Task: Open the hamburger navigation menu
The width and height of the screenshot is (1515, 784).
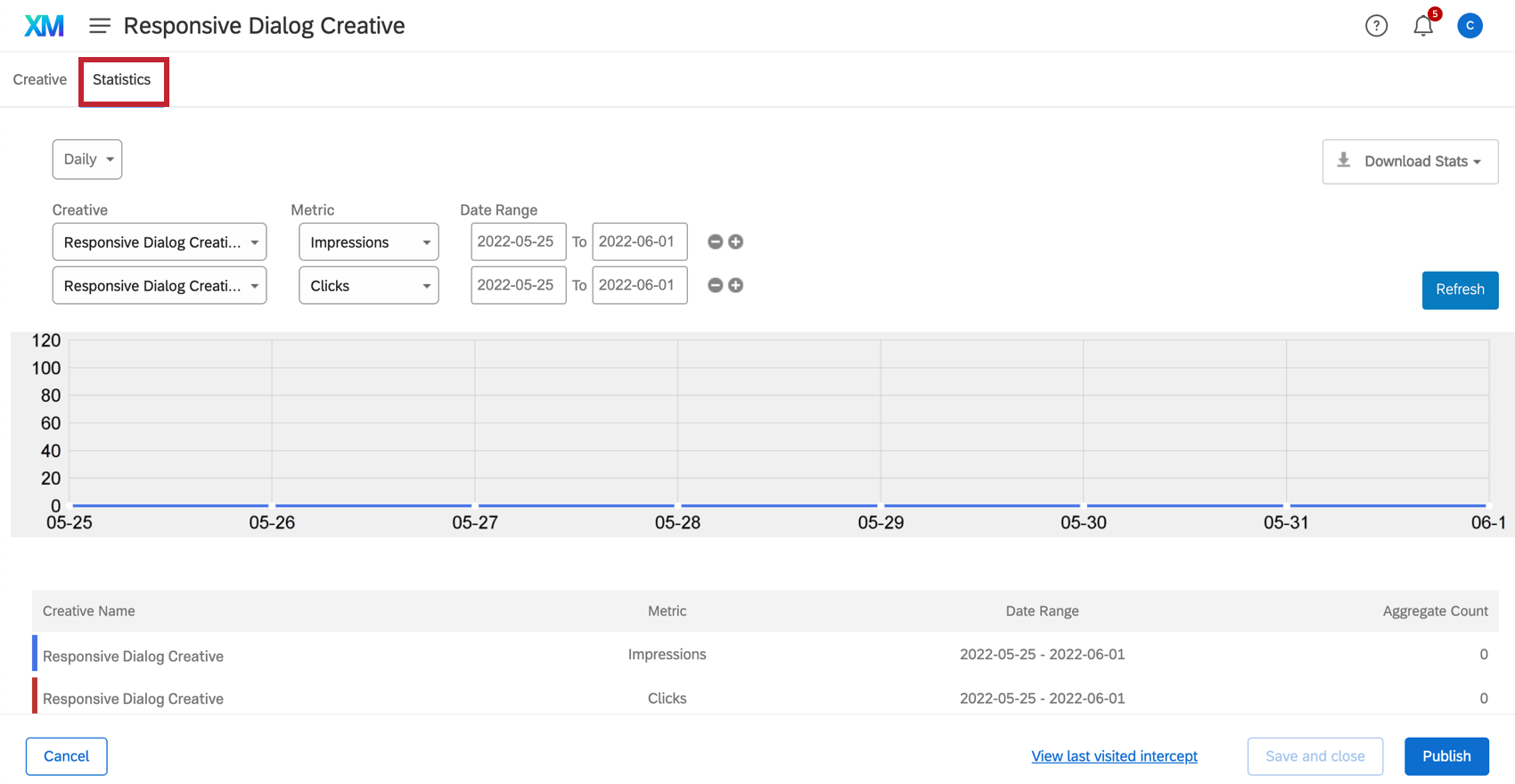Action: click(x=100, y=26)
